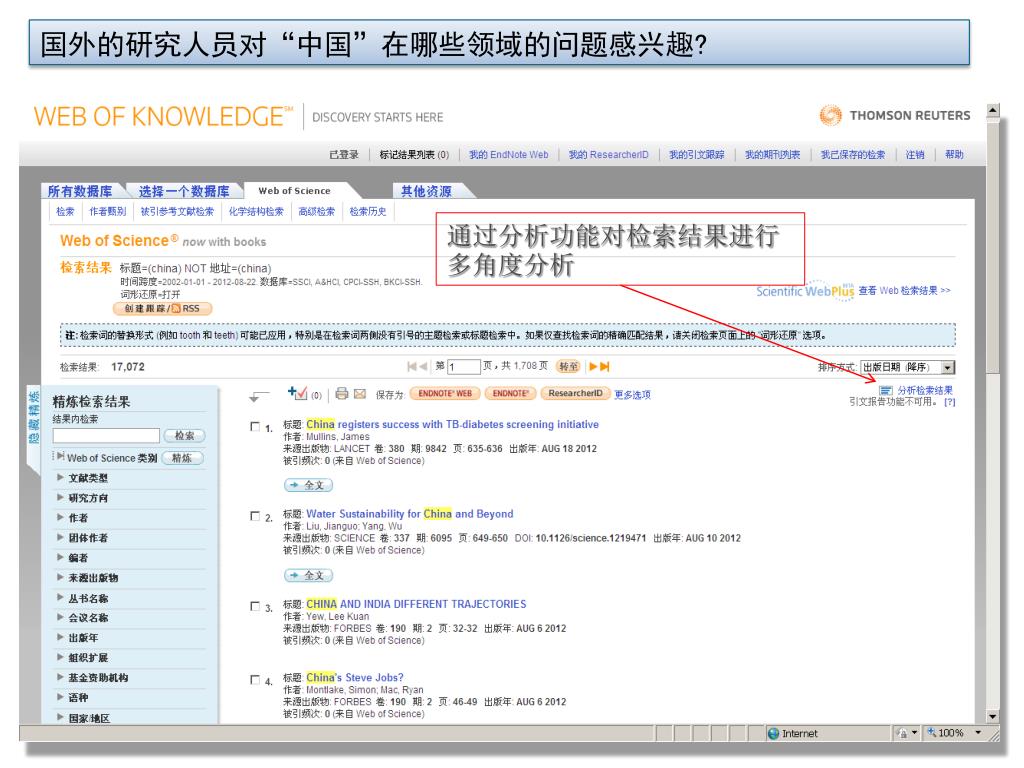Click the ENDNOTE save button
Image resolution: width=1024 pixels, height=768 pixels.
click(511, 393)
